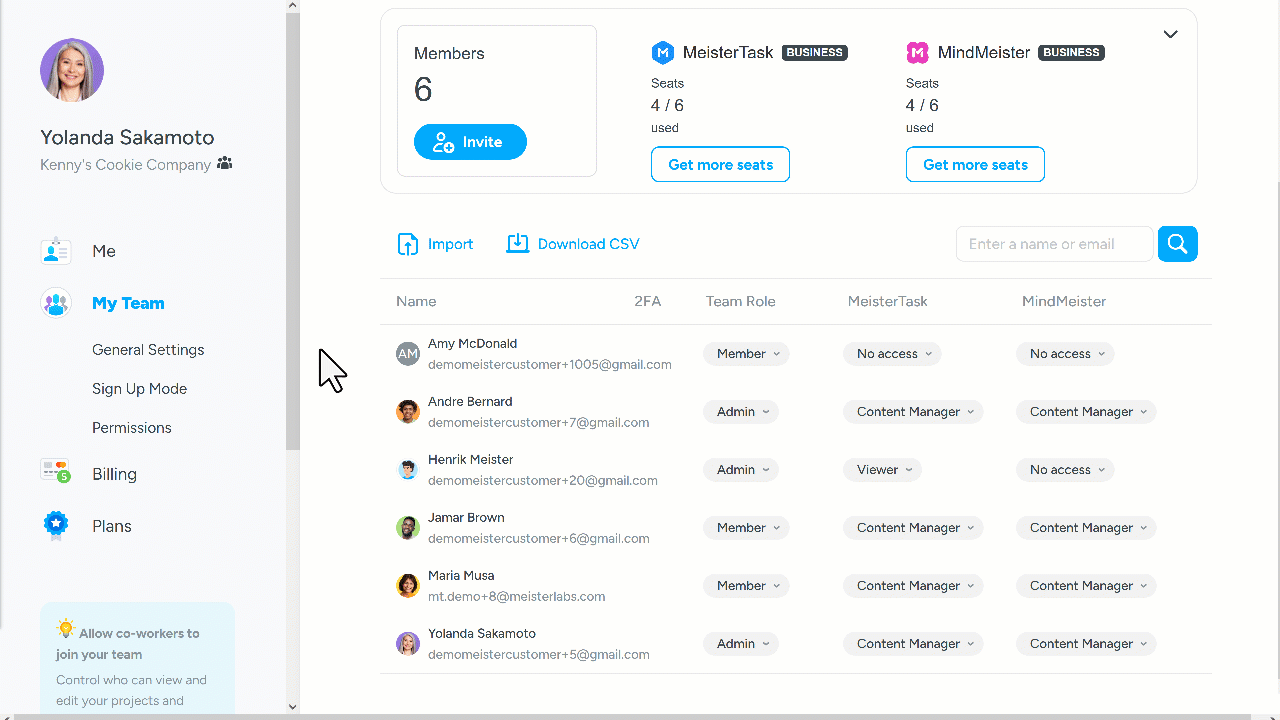Open Yolanda Sakamoto's MindMeister role dropdown
This screenshot has width=1280, height=720.
click(1086, 643)
